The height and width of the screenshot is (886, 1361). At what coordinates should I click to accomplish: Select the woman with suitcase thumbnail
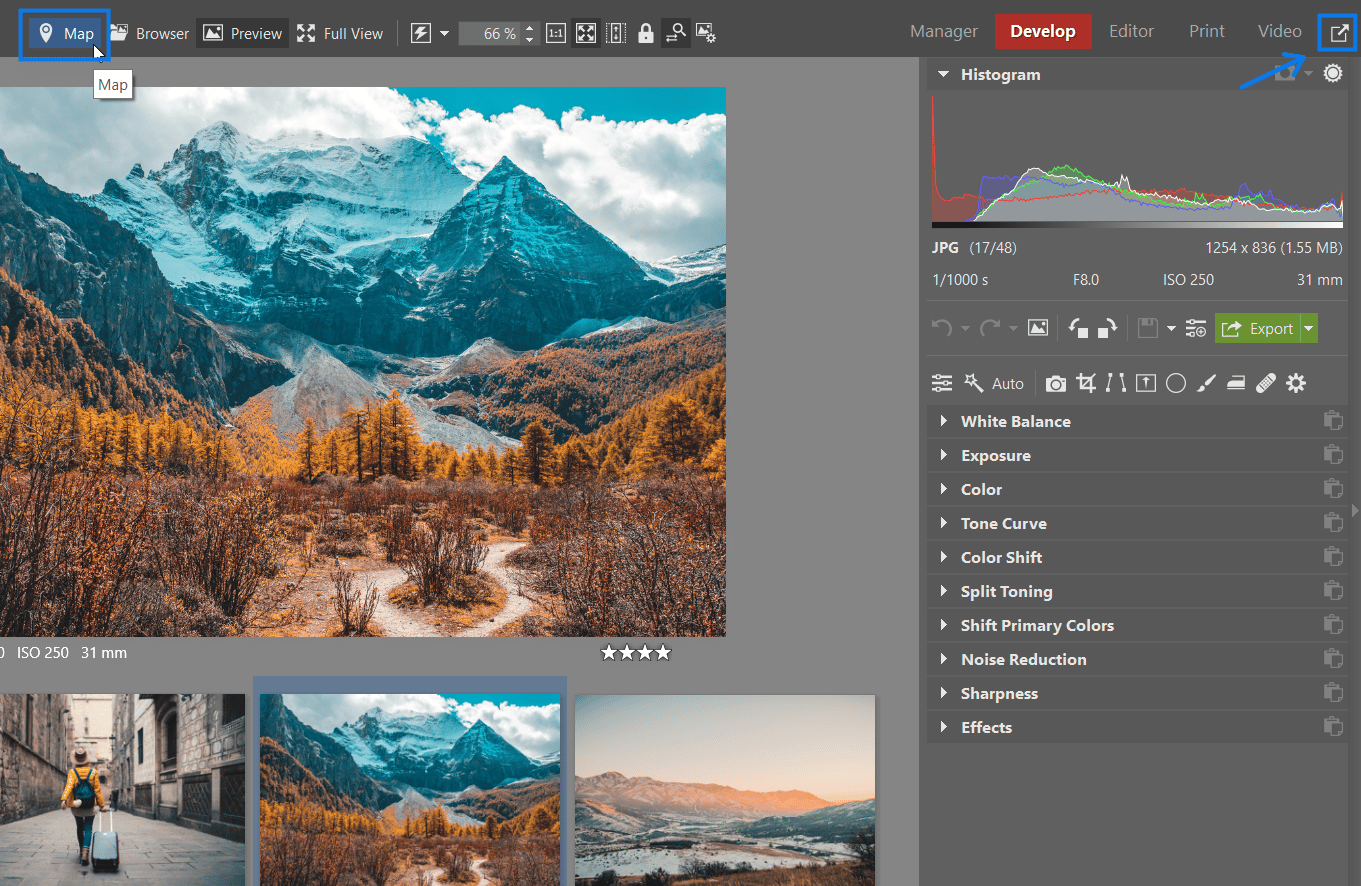point(122,788)
